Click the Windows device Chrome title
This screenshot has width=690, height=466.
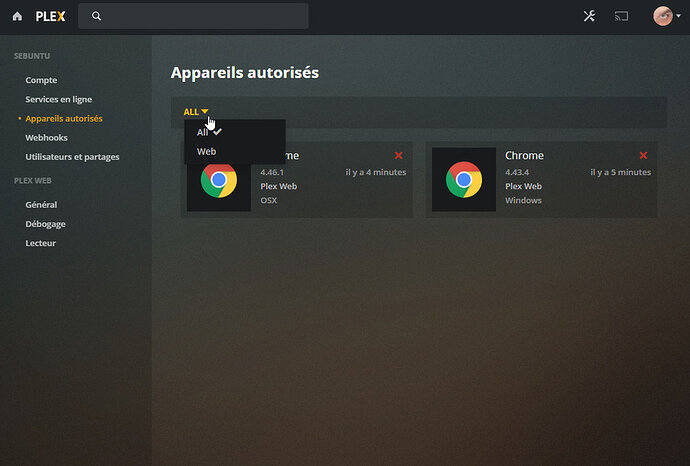pos(524,156)
